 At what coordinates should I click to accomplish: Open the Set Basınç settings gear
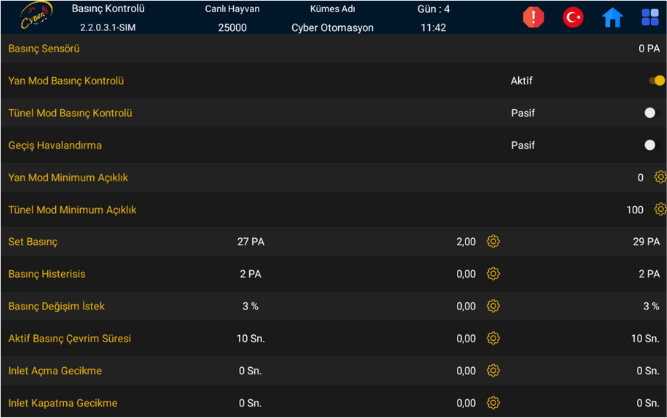coord(493,241)
